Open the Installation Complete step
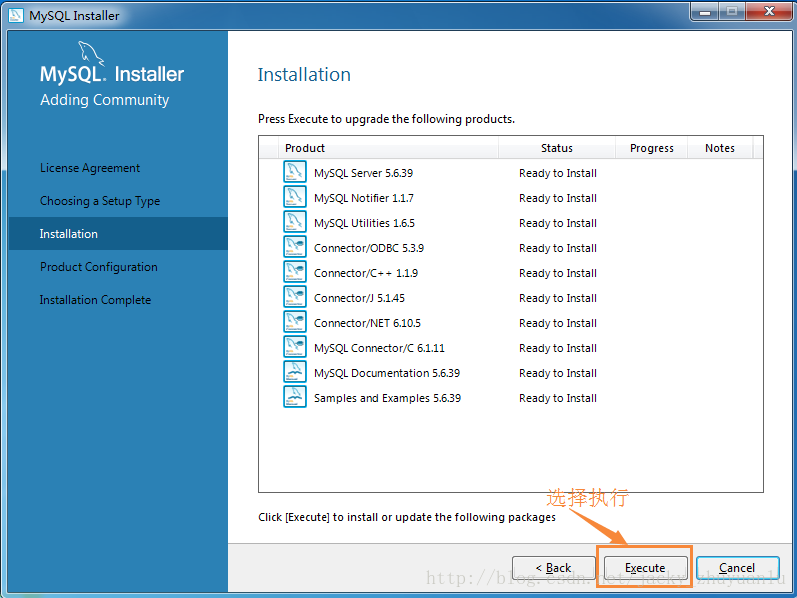797x598 pixels. (96, 300)
